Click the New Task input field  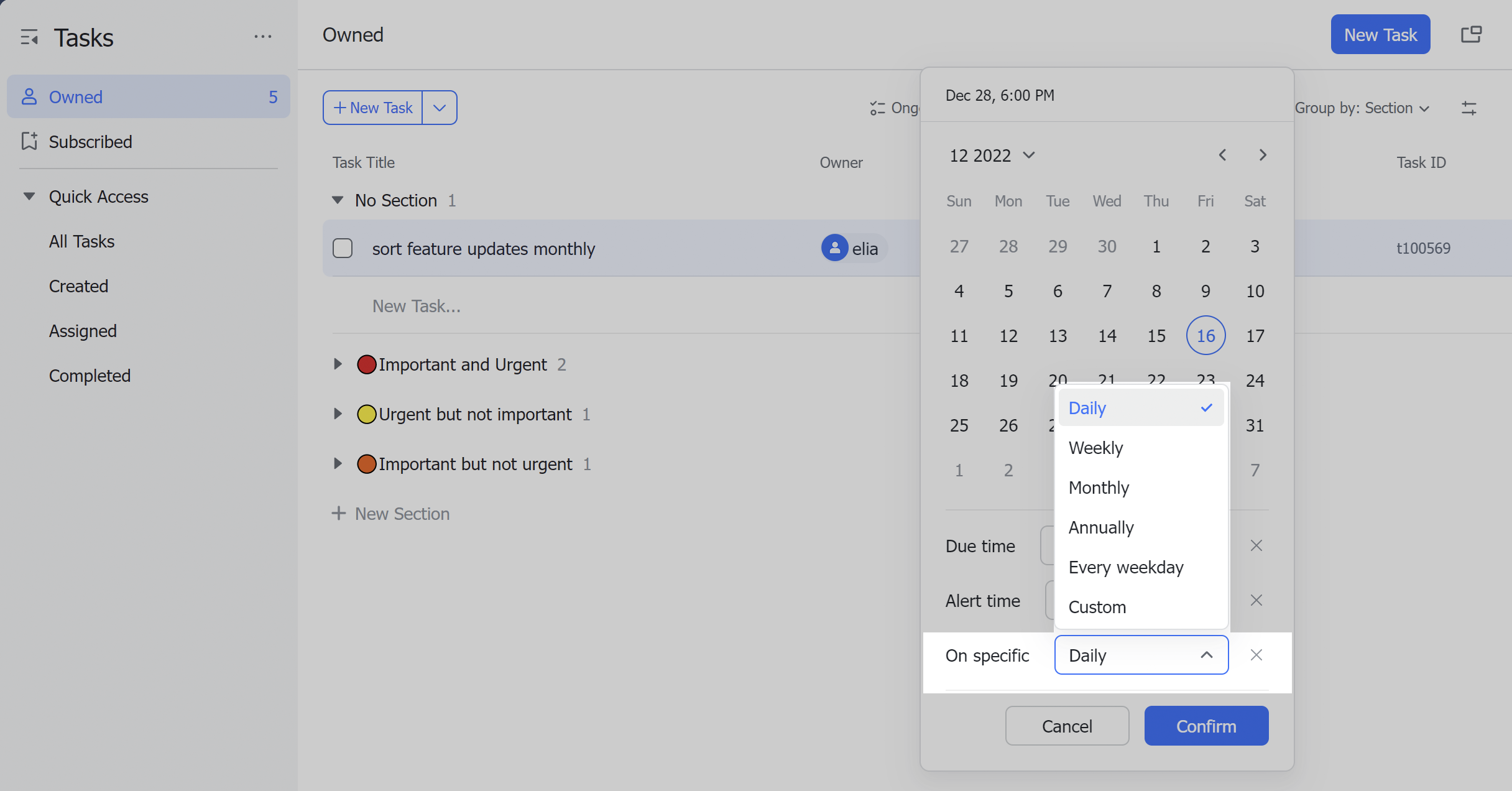[x=416, y=305]
